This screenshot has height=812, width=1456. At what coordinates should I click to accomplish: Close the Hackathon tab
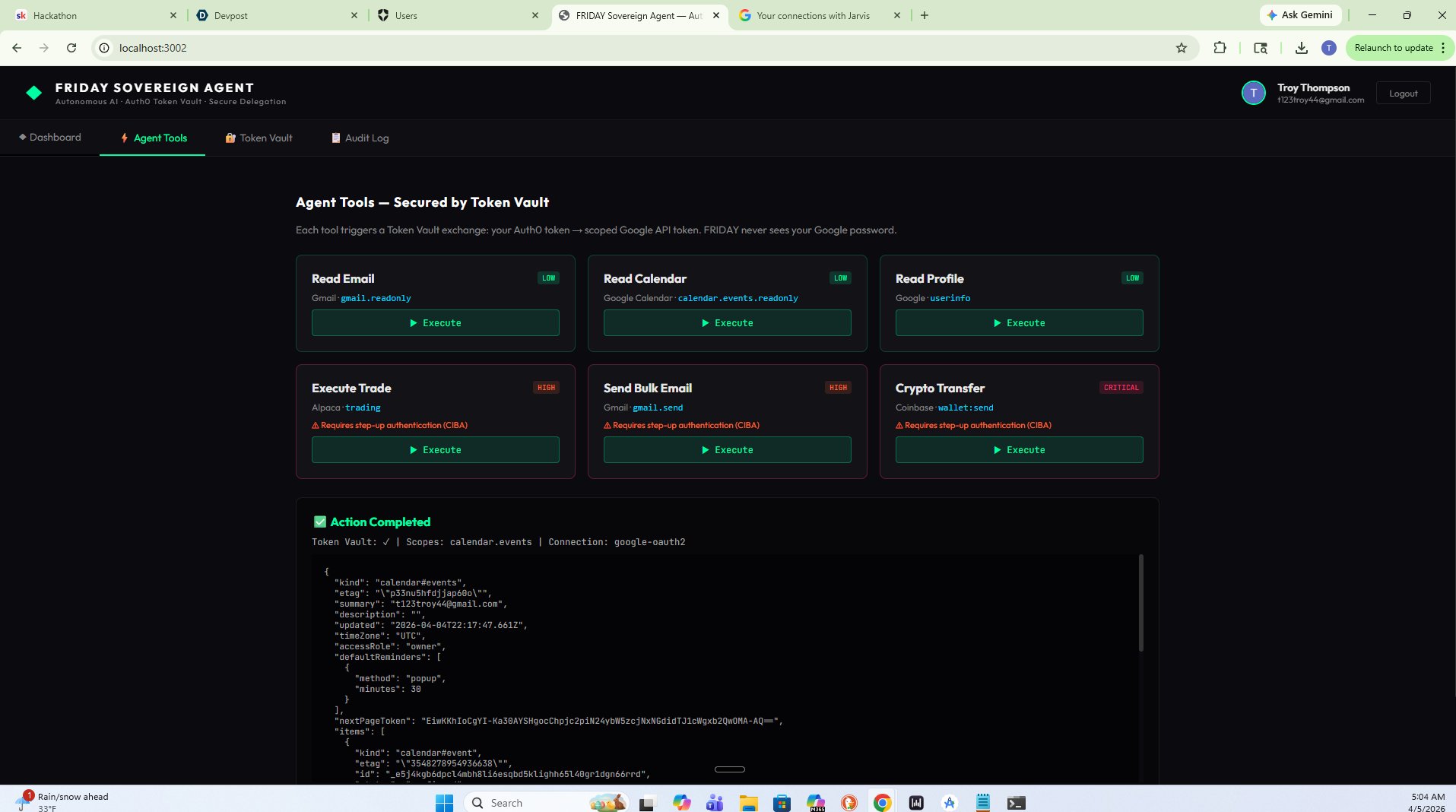pyautogui.click(x=173, y=15)
